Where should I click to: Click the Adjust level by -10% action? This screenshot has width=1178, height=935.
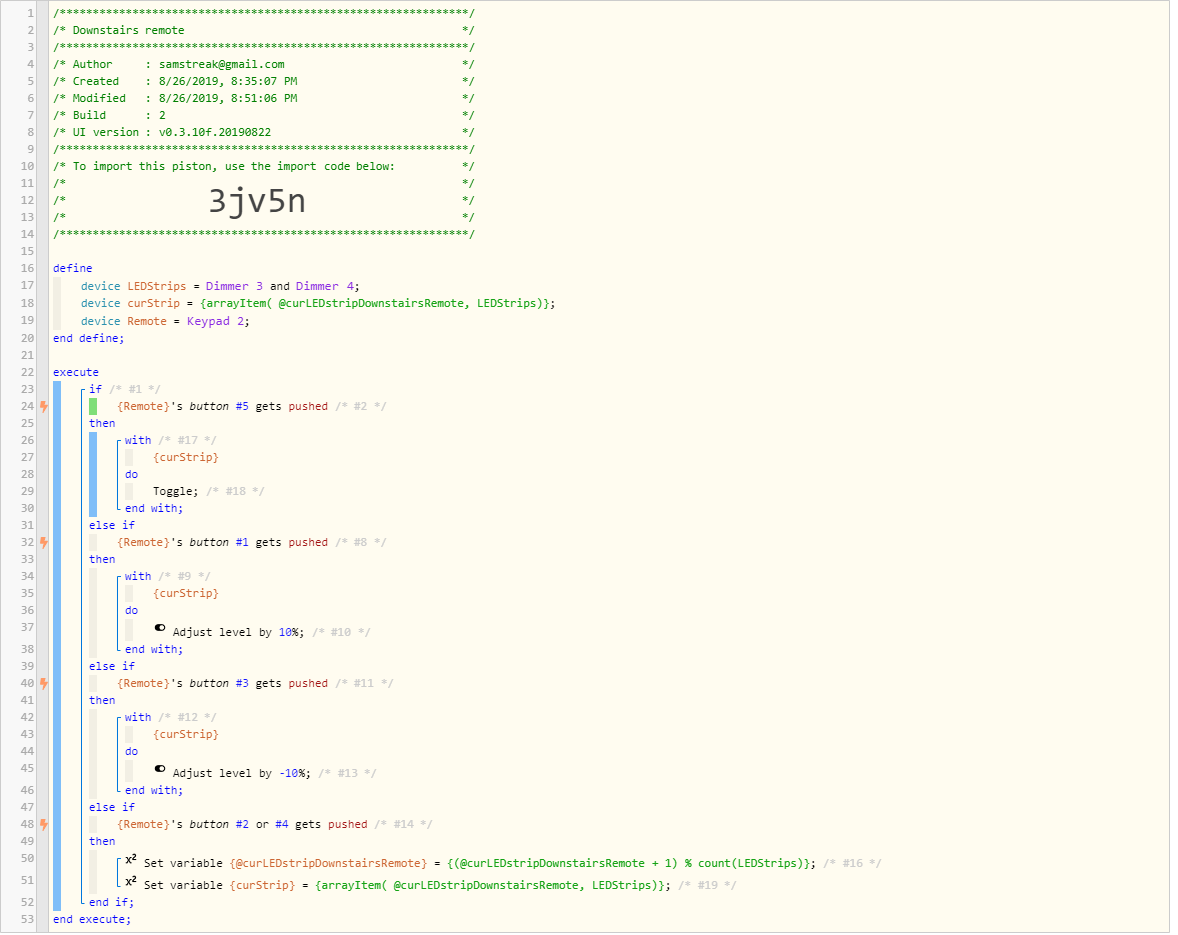(241, 774)
